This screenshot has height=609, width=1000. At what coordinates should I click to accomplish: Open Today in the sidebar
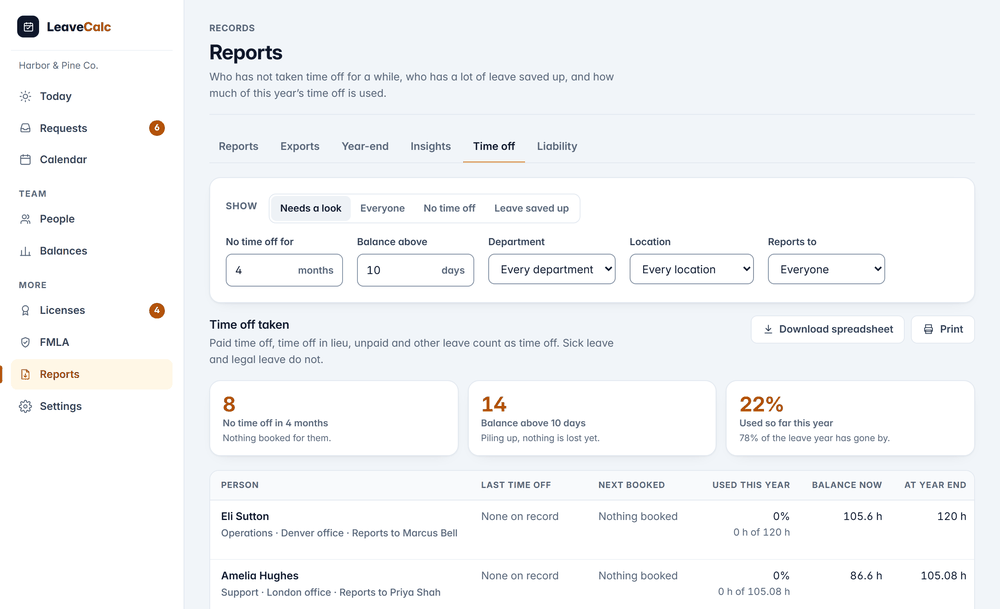(x=92, y=96)
